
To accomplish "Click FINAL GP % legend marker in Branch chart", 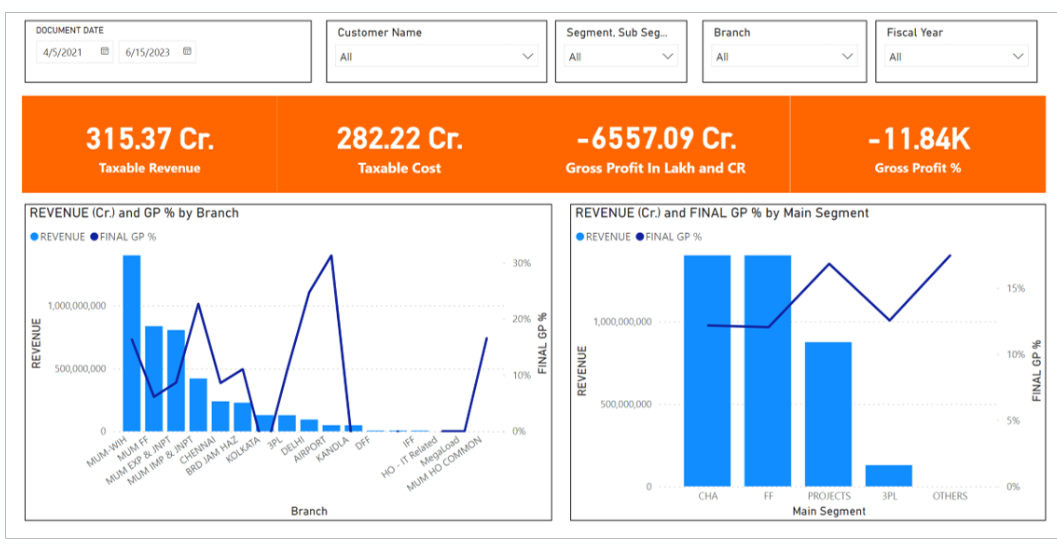I will click(94, 237).
